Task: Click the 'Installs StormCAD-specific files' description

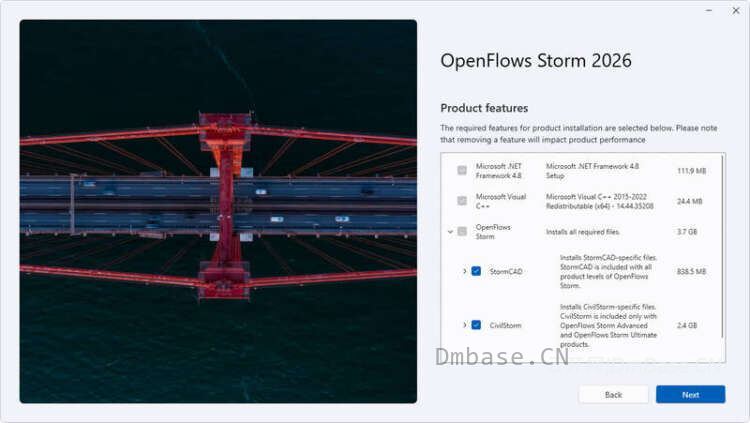Action: tap(608, 271)
